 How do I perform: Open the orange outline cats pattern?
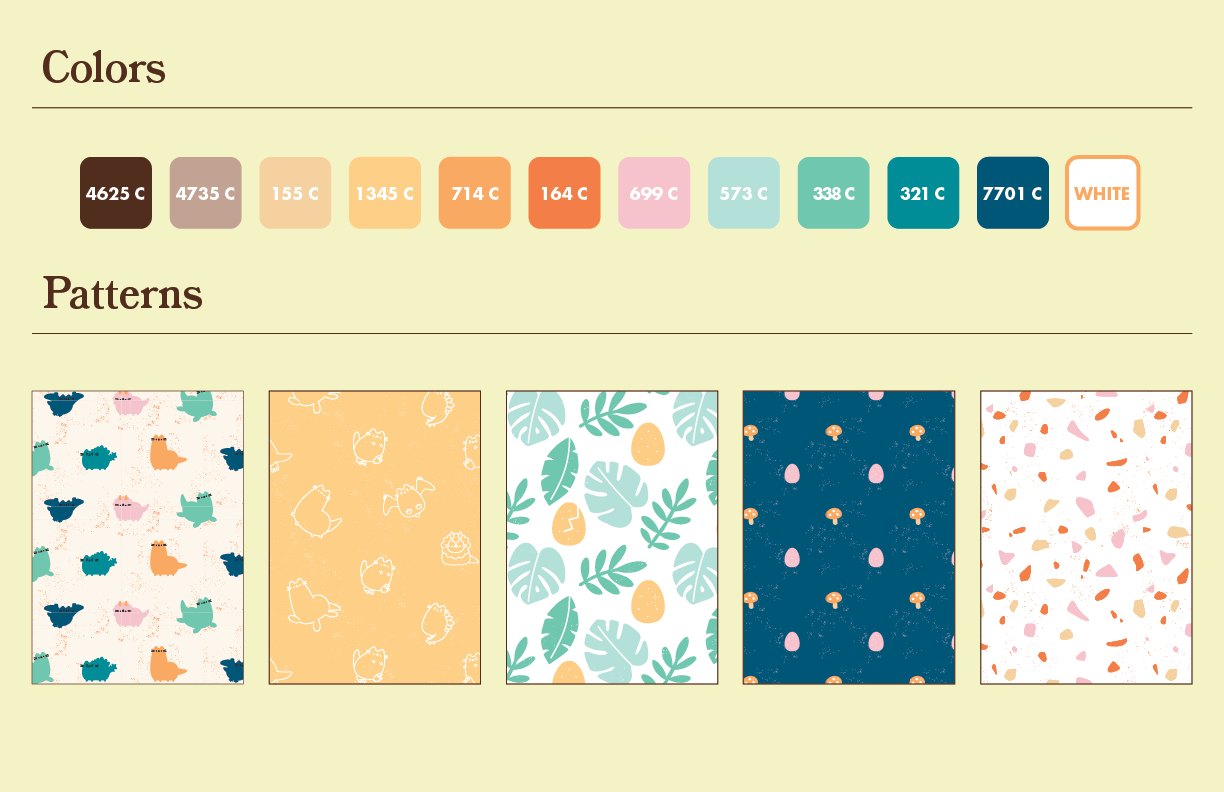pyautogui.click(x=375, y=537)
